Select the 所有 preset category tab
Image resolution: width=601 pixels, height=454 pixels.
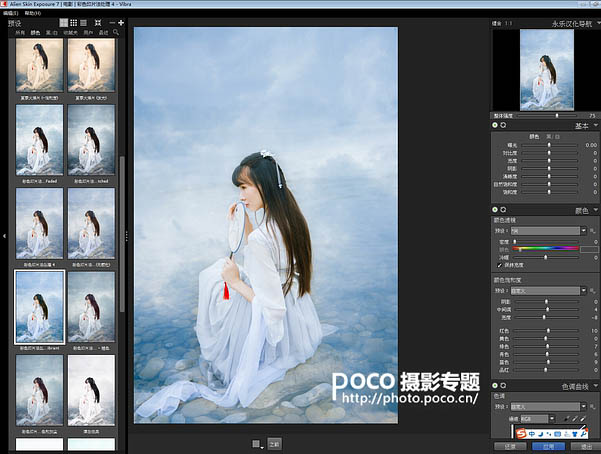coord(20,33)
